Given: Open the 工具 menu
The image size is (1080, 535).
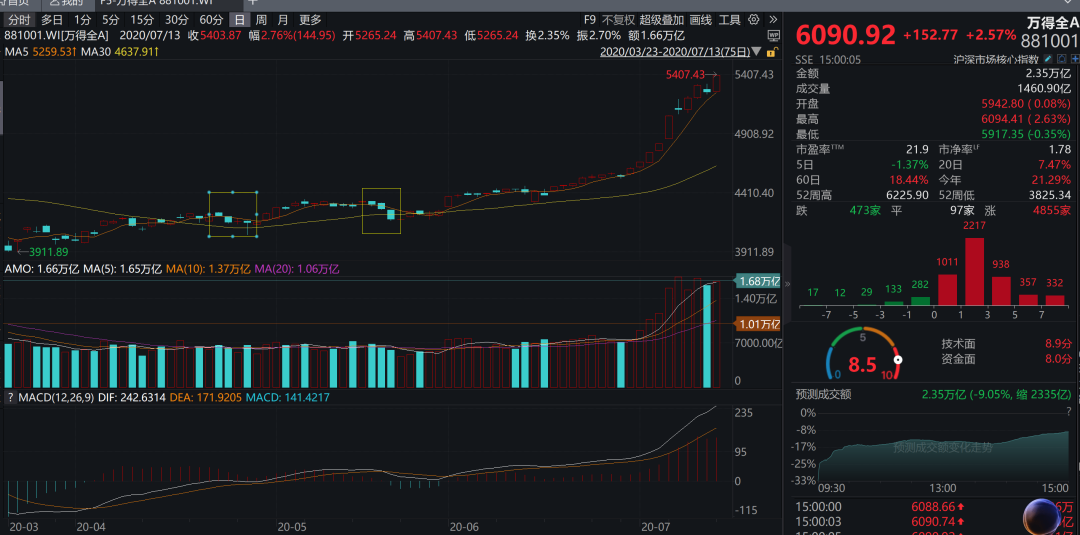Looking at the screenshot, I should [730, 19].
